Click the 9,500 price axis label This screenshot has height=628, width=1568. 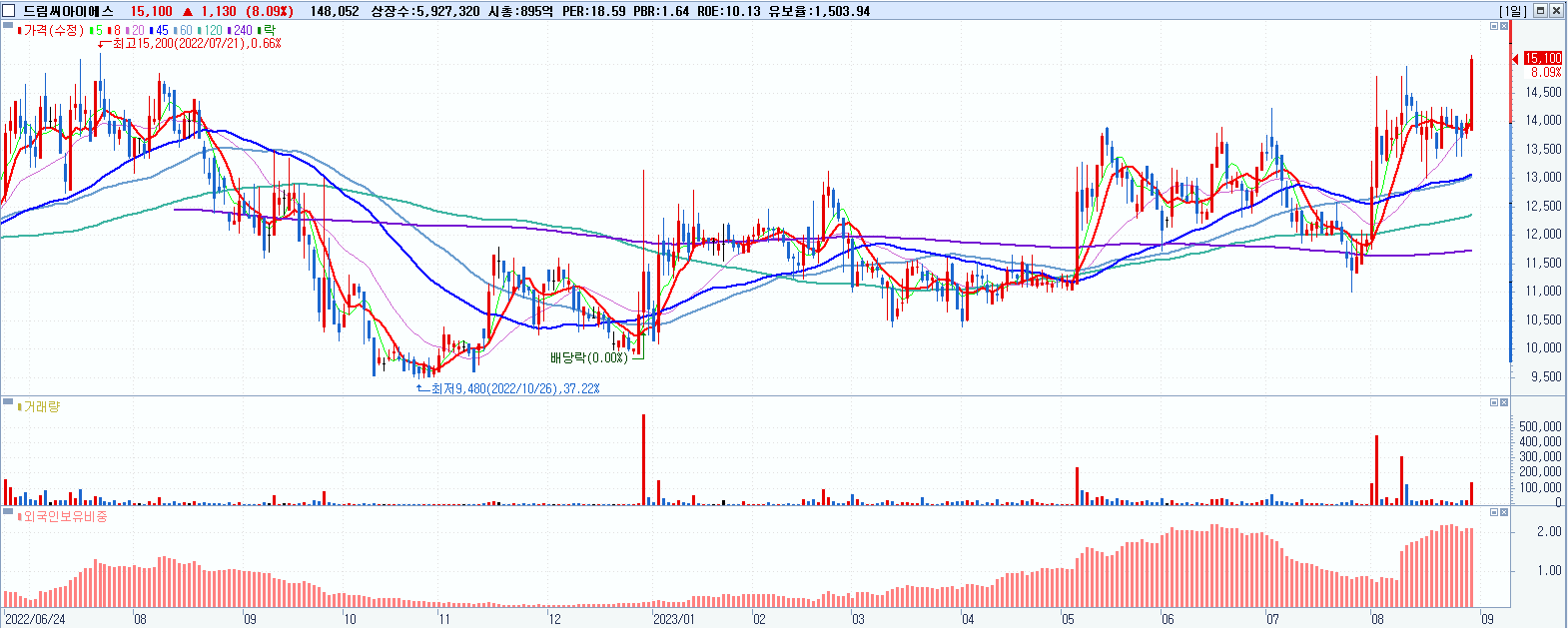click(1548, 376)
